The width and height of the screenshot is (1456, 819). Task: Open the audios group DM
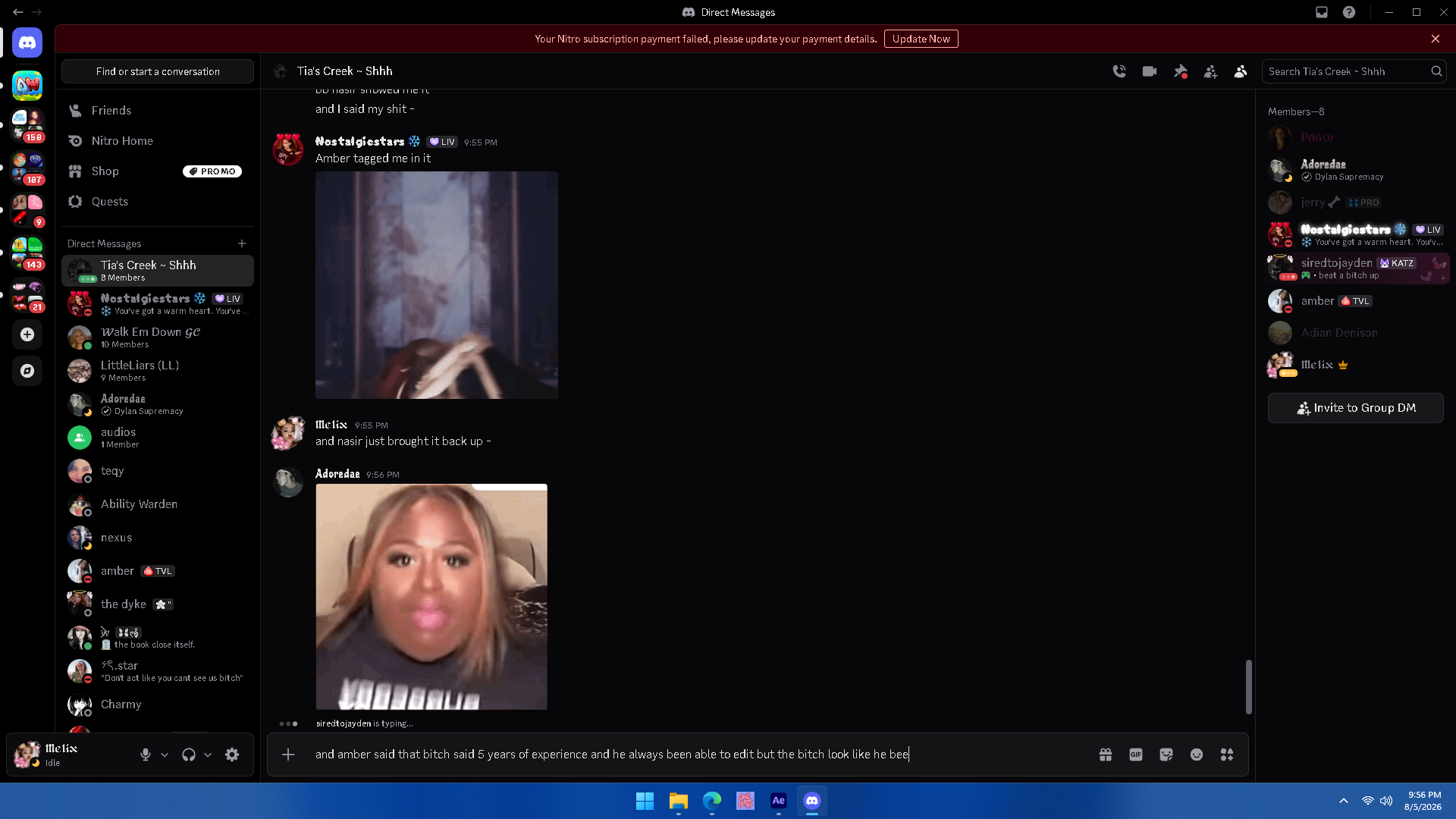click(158, 438)
